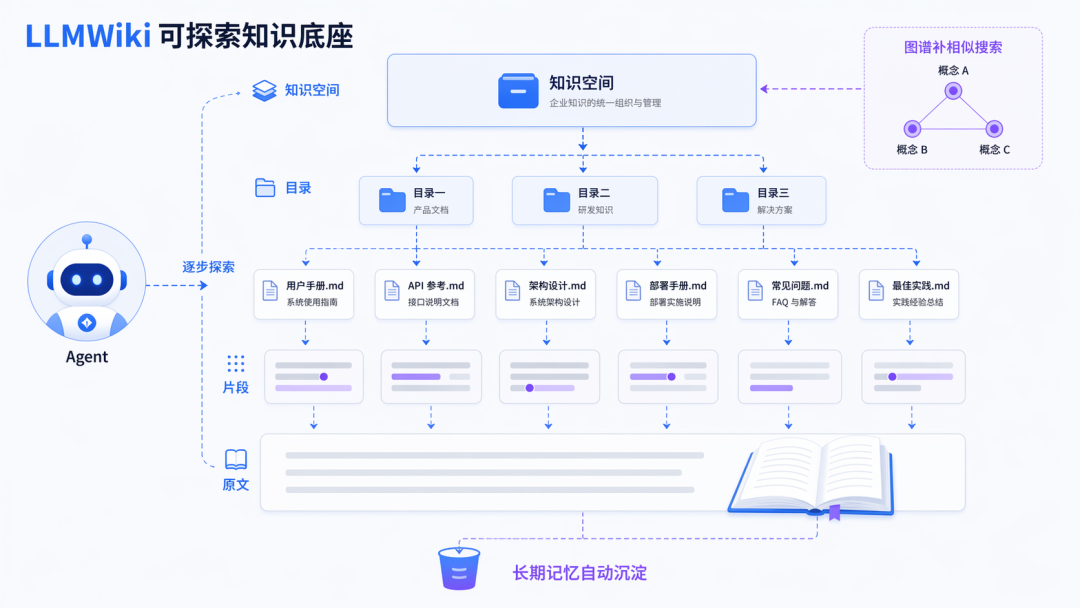The image size is (1080, 608).
Task: Open the blue folder icon of 目录一
Action: 393,200
